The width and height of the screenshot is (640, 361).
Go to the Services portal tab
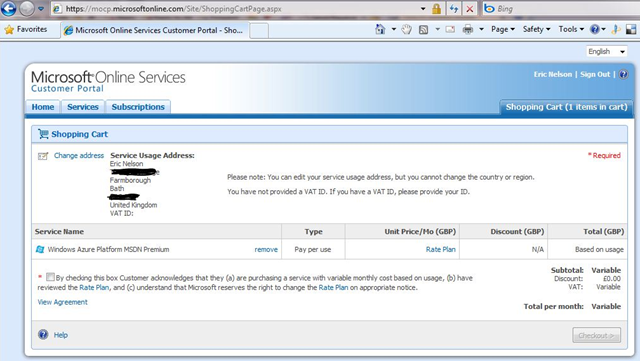click(83, 107)
